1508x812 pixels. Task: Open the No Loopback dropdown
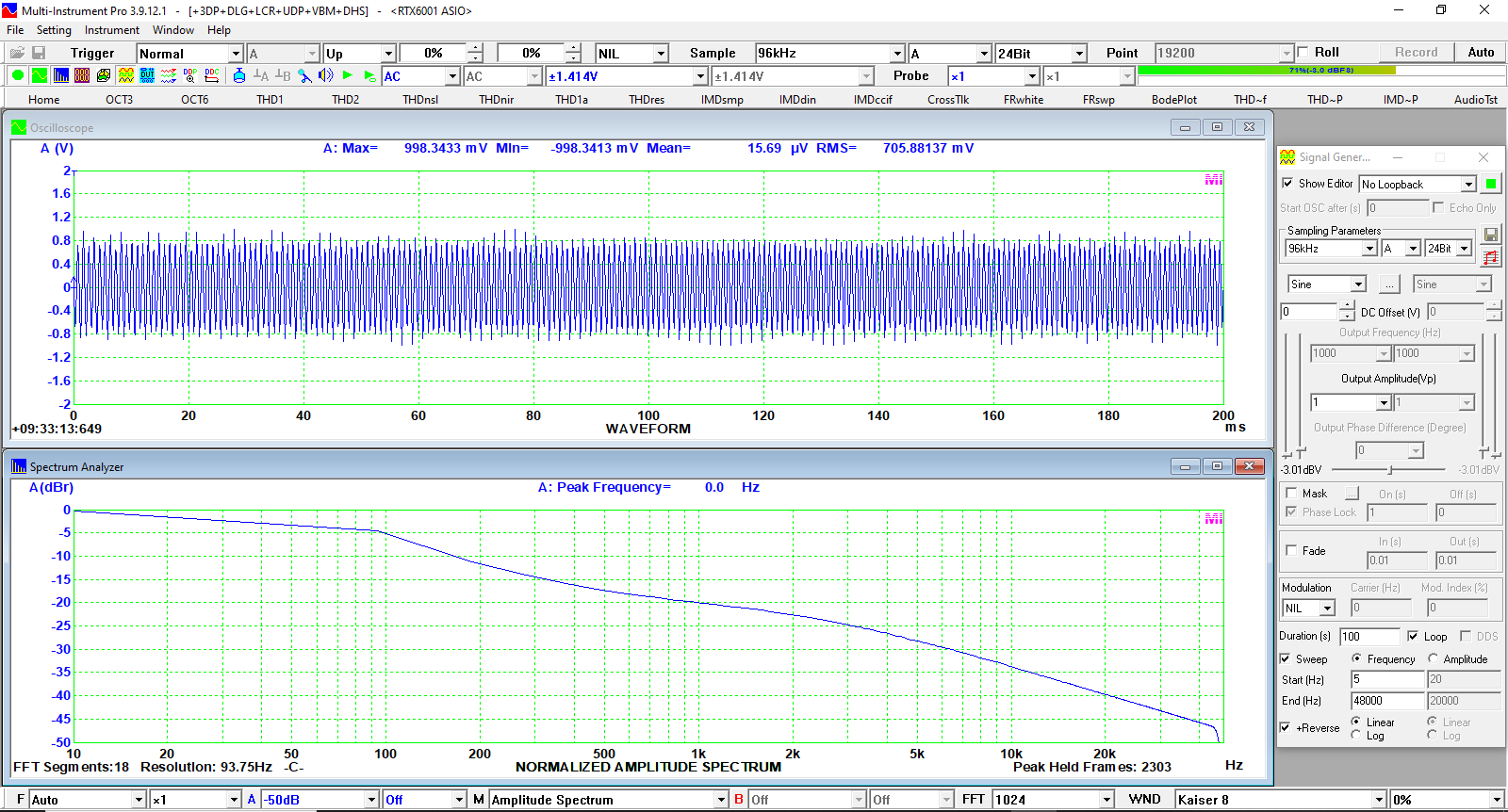pos(1467,185)
